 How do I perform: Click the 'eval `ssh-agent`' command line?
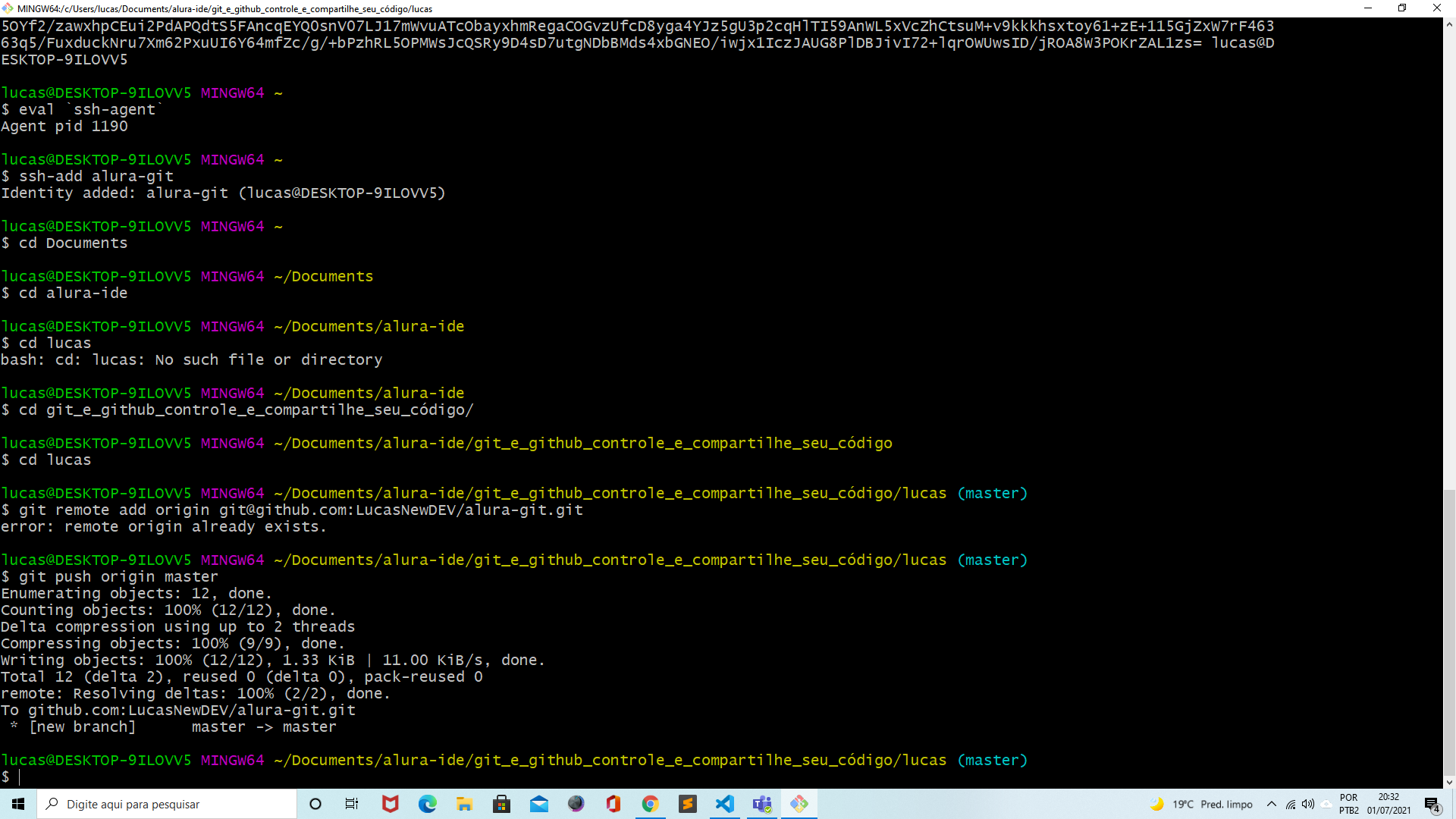click(83, 110)
